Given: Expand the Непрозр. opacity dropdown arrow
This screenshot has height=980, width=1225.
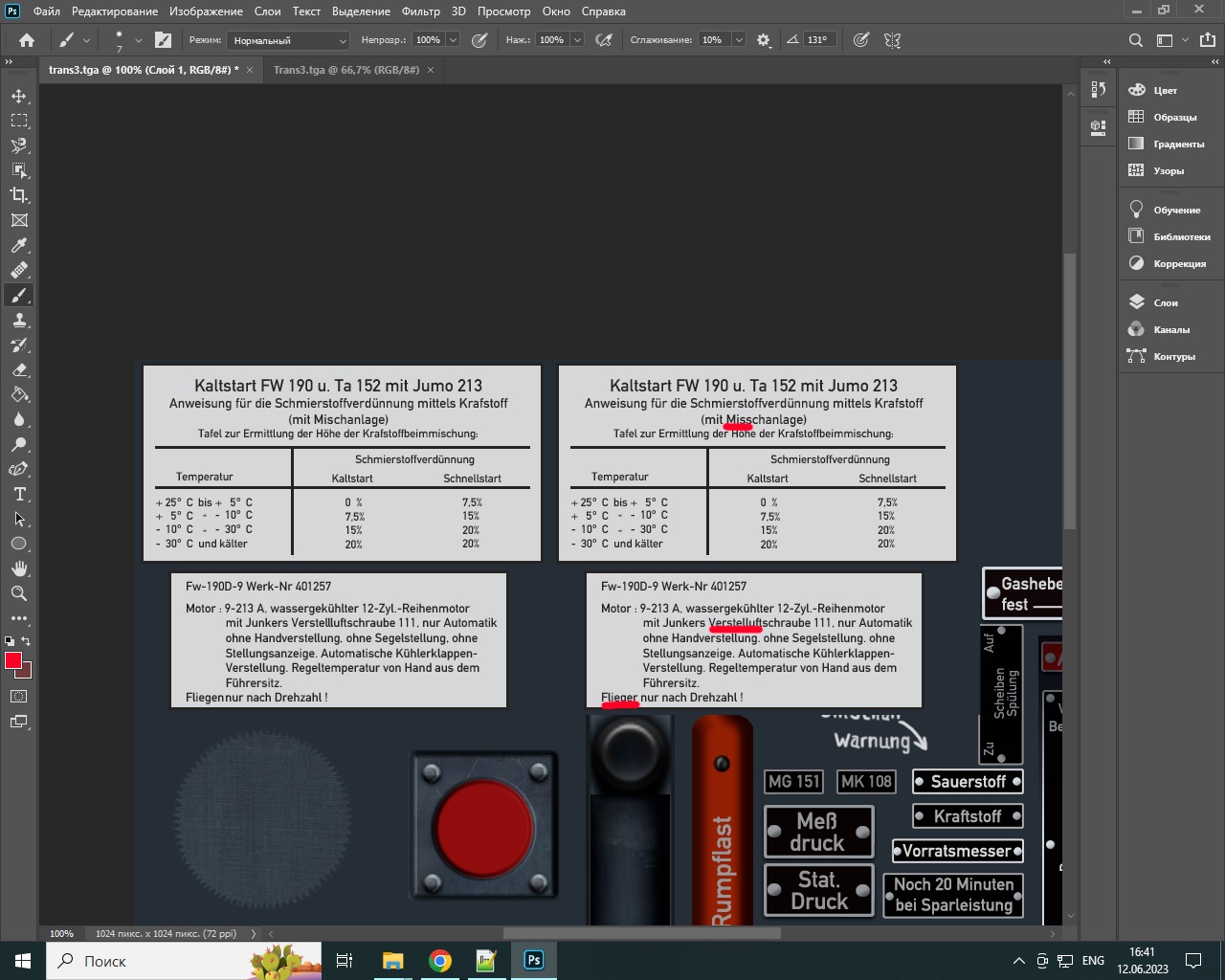Looking at the screenshot, I should tap(453, 40).
